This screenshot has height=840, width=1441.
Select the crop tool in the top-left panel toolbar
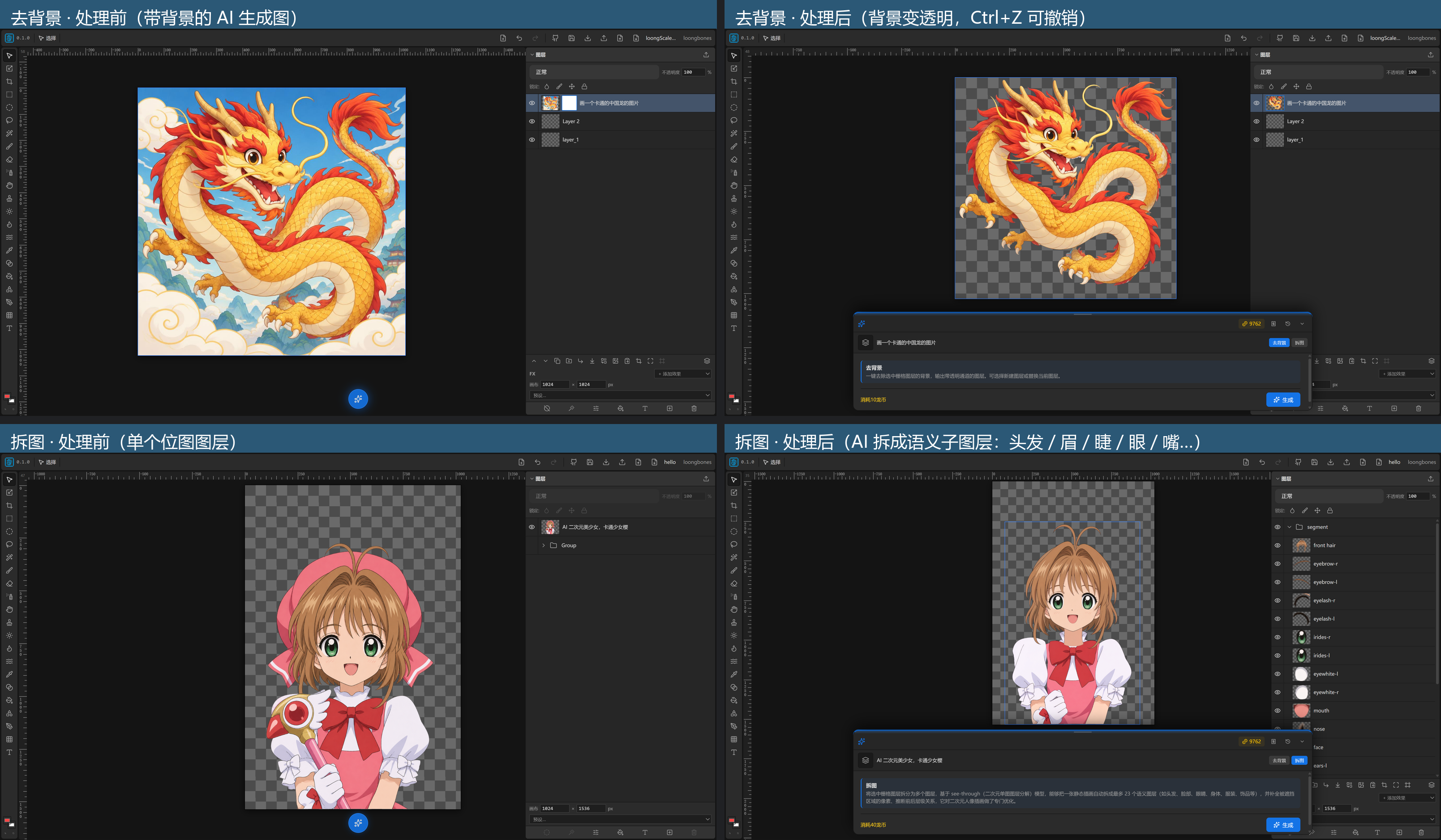tap(9, 81)
